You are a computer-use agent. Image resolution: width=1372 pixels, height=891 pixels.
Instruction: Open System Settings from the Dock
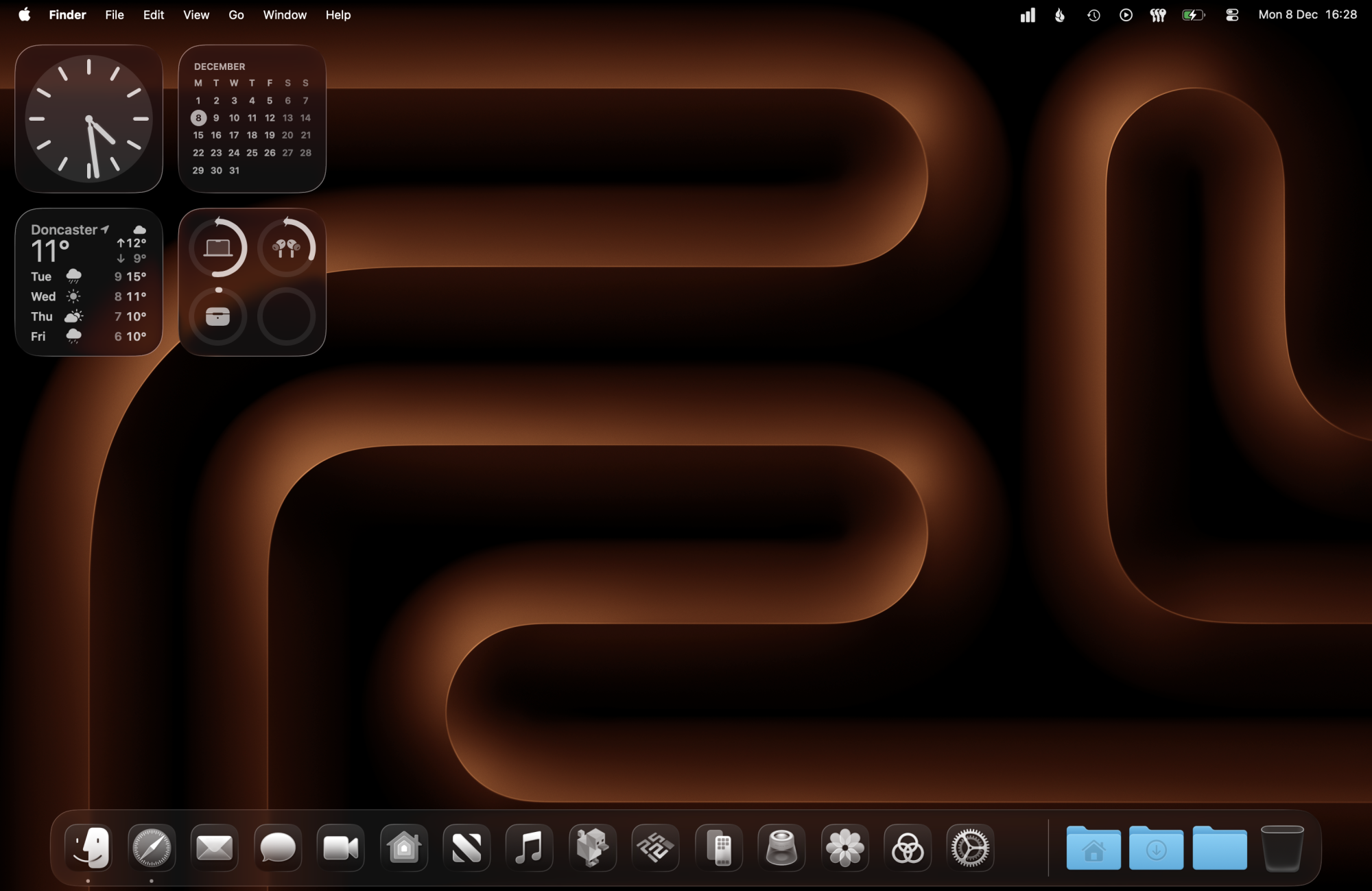971,848
